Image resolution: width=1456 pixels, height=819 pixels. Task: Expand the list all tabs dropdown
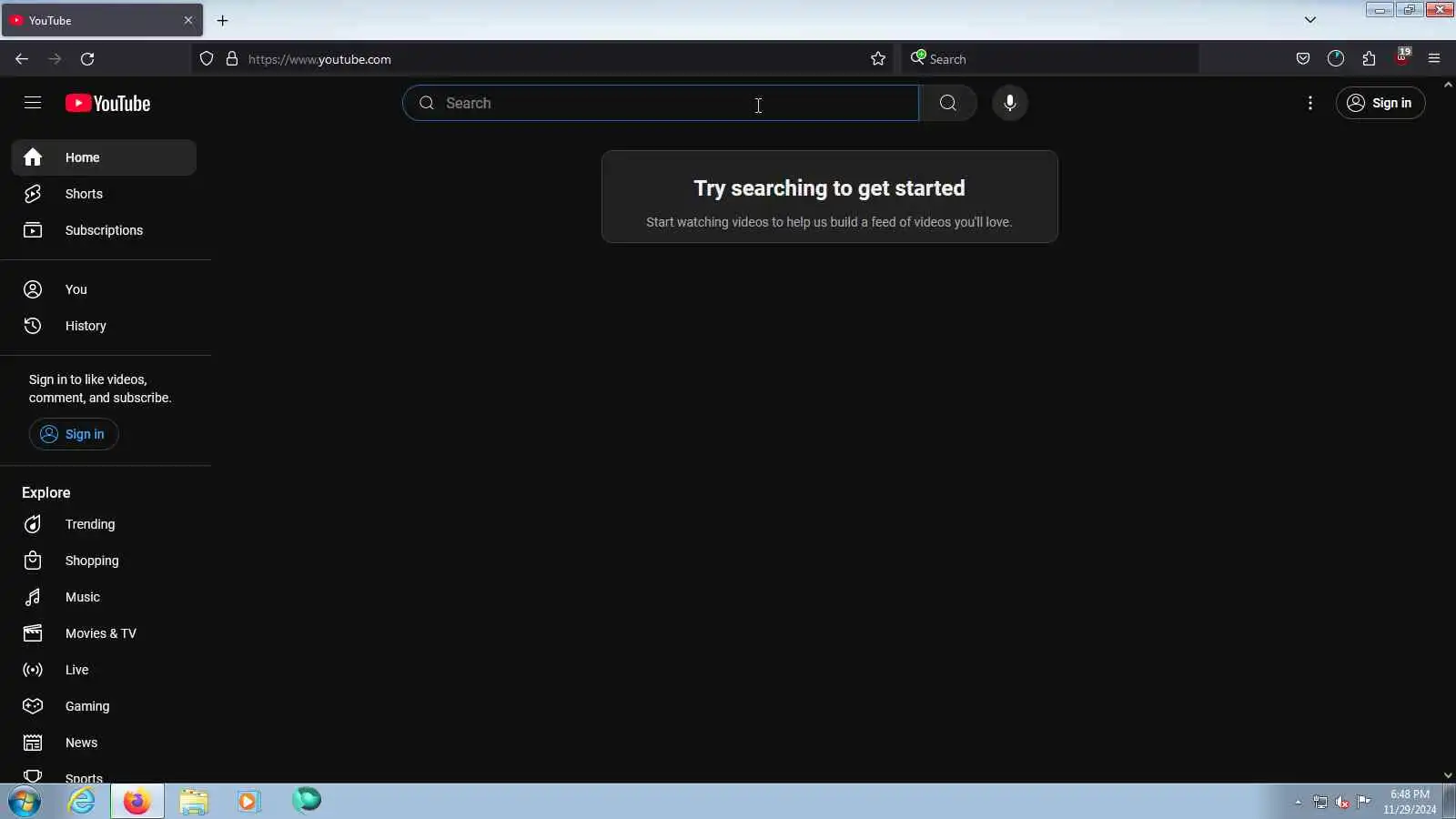click(1310, 20)
